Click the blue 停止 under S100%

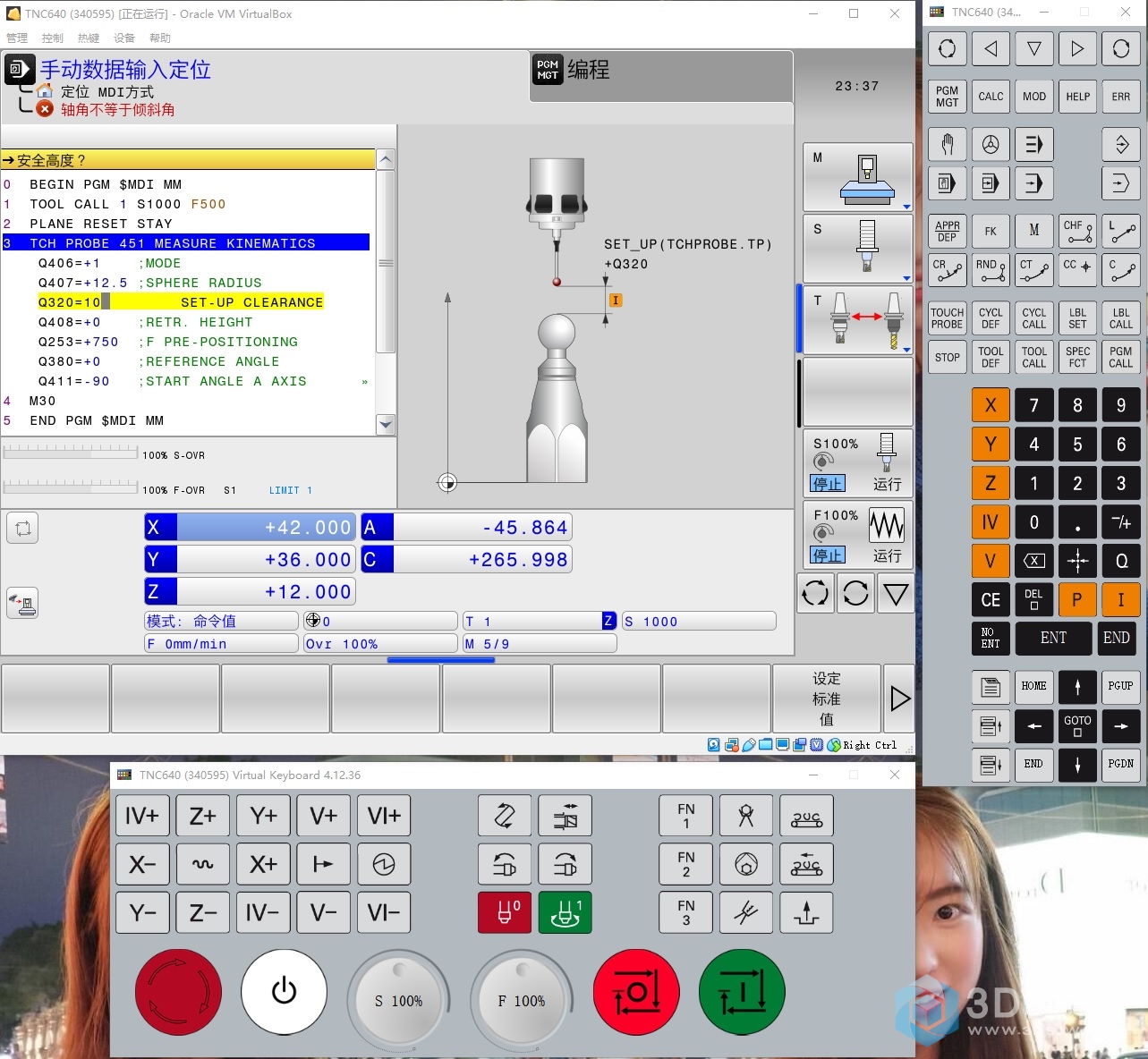[x=828, y=484]
